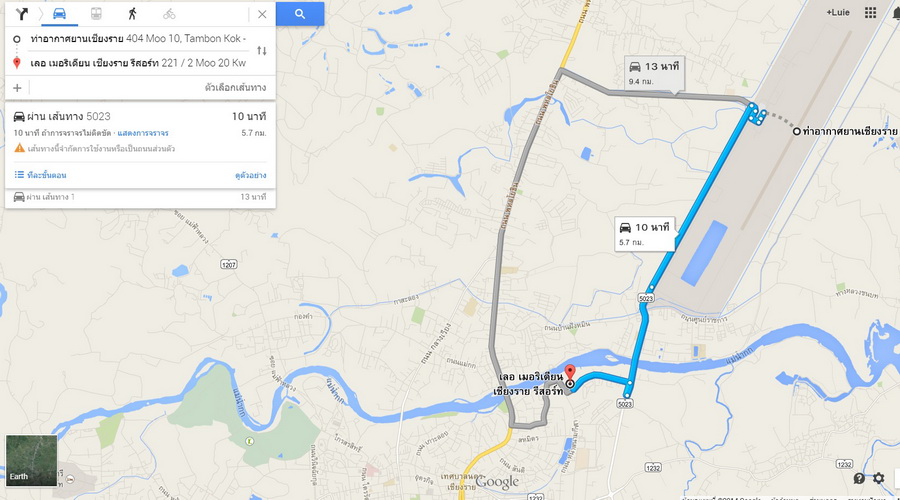Screen dimensions: 900x500
Task: Toggle Earth satellite view thumbnail
Action: pos(31,460)
